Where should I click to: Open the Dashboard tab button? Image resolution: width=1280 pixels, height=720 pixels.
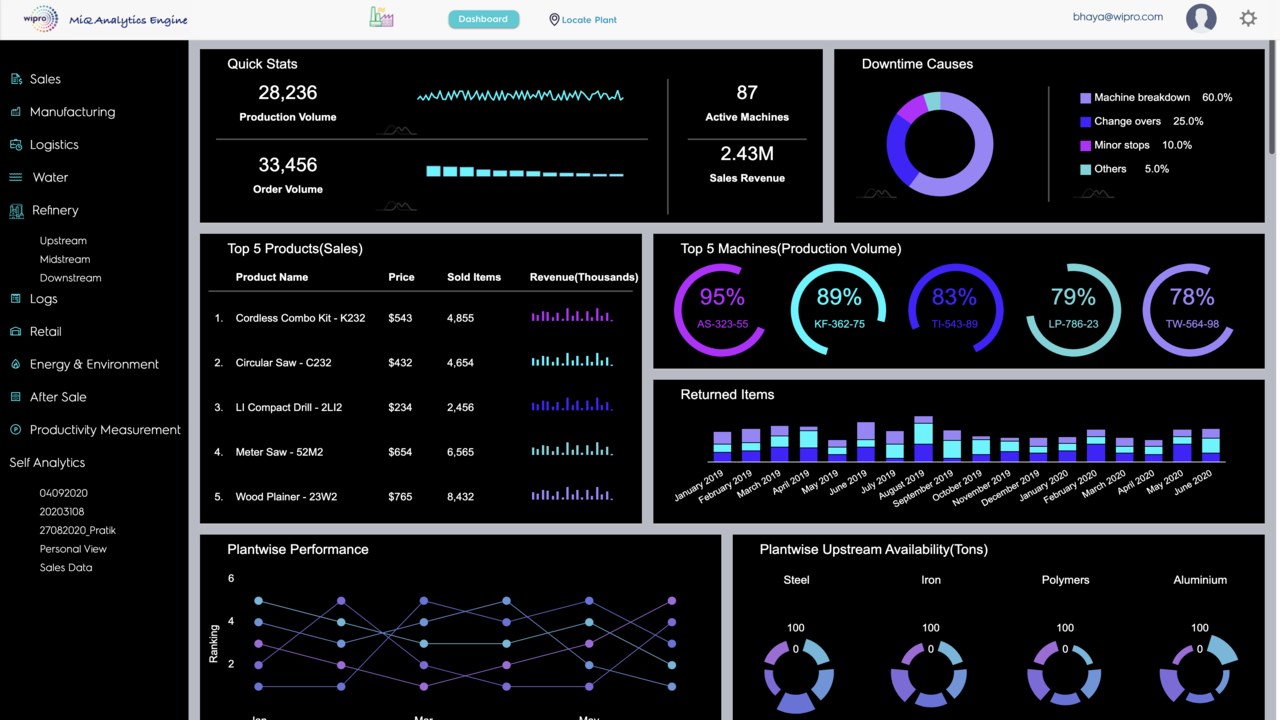click(x=484, y=19)
